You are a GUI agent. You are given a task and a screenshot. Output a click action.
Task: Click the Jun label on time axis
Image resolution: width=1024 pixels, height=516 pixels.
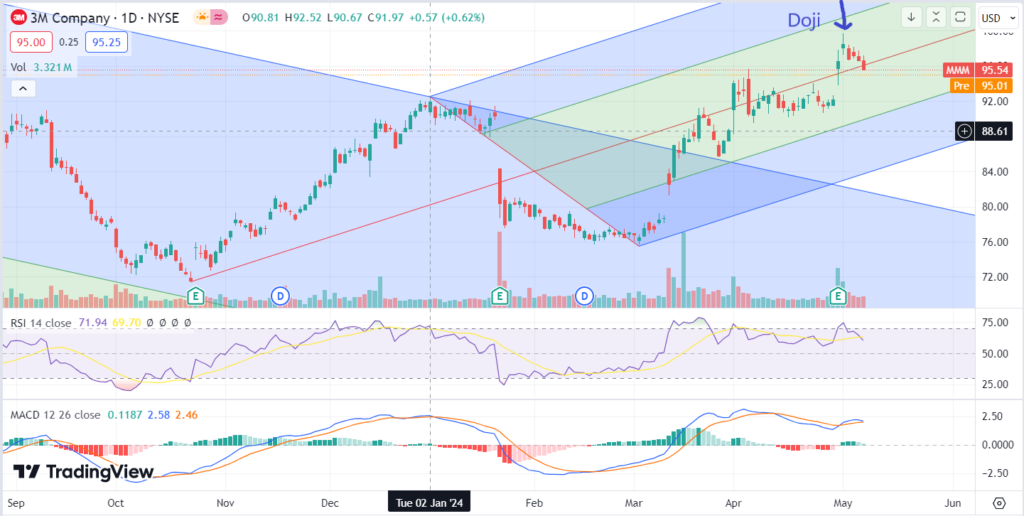tap(953, 504)
